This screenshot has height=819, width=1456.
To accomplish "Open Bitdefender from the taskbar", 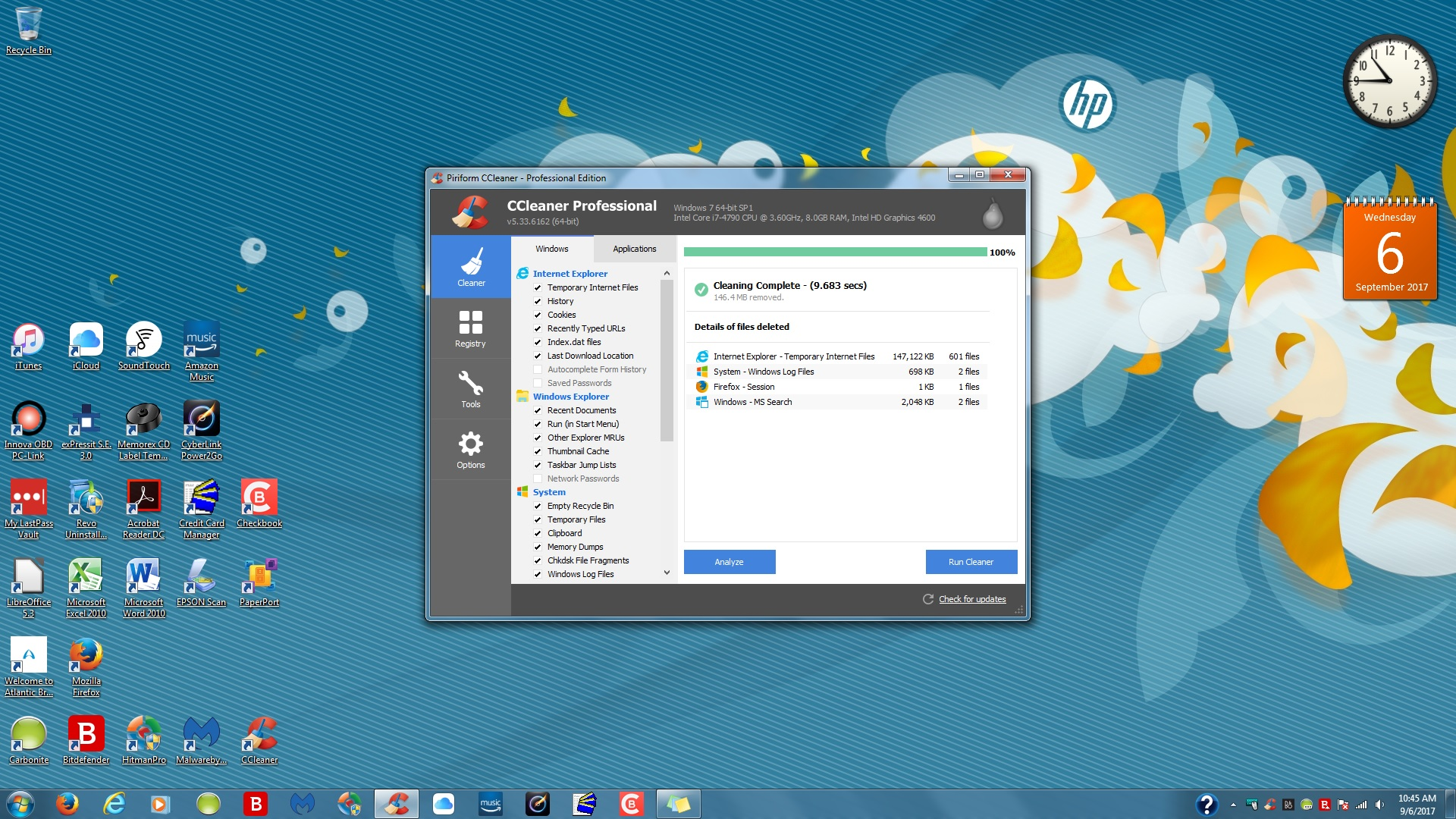I will (256, 804).
